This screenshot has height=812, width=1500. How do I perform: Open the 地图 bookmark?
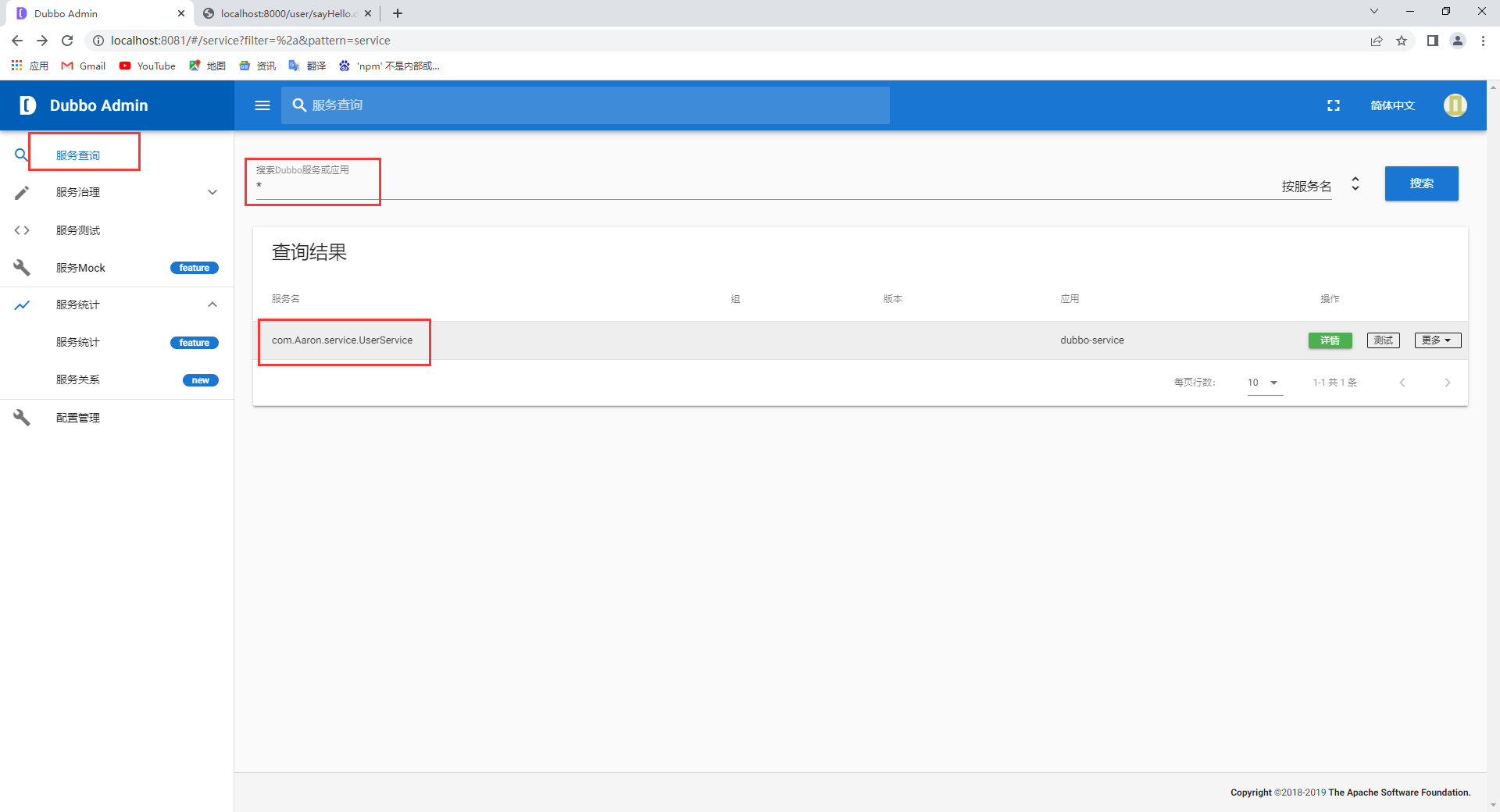pyautogui.click(x=208, y=66)
